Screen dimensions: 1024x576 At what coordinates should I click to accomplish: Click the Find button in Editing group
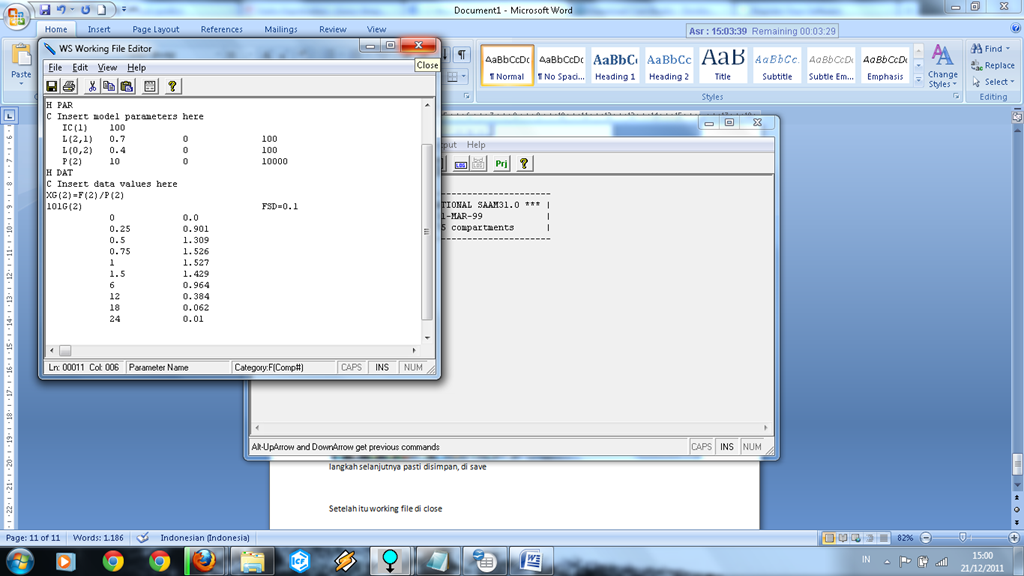(990, 49)
